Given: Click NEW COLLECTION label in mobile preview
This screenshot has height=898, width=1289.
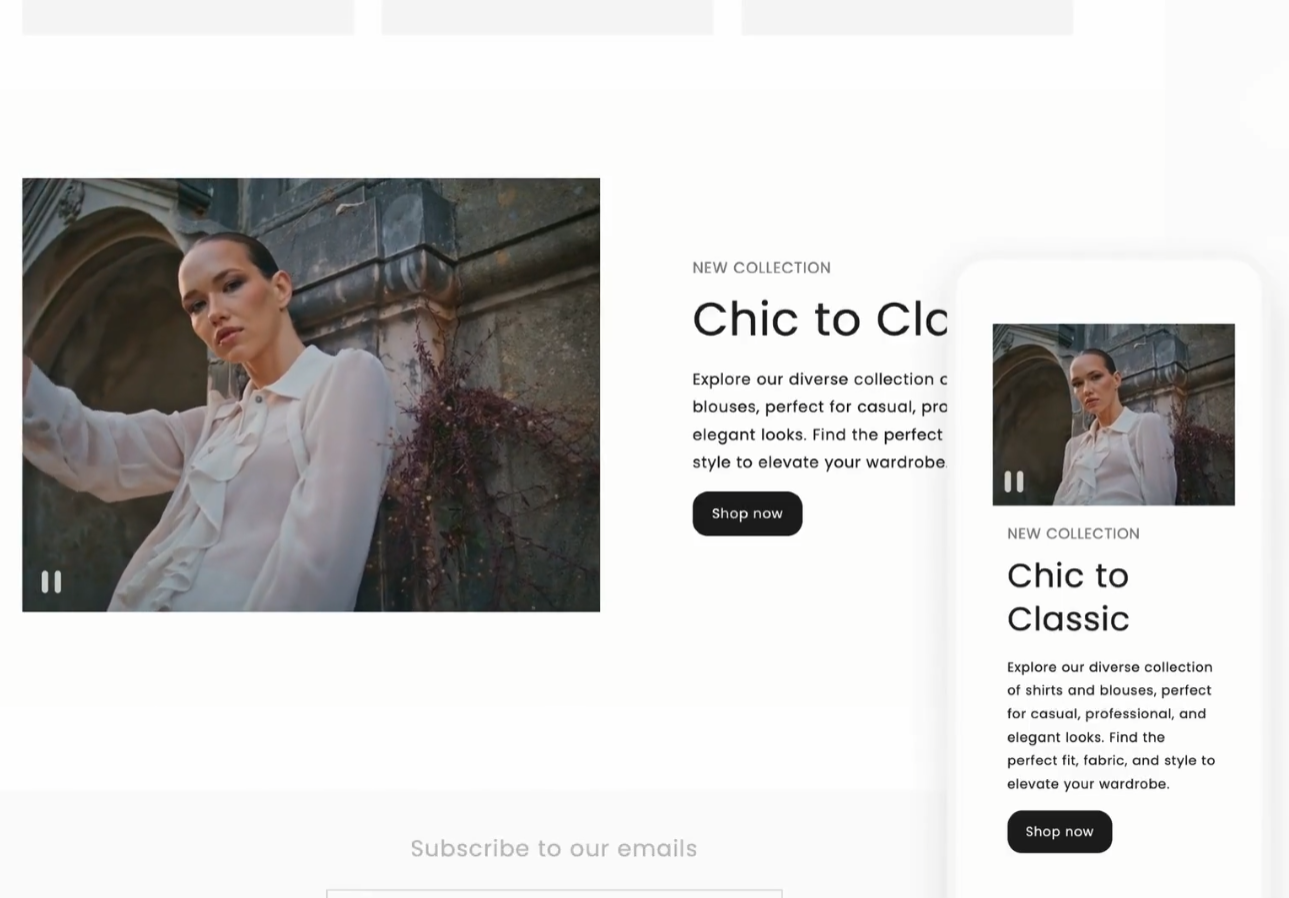Looking at the screenshot, I should click(1073, 533).
